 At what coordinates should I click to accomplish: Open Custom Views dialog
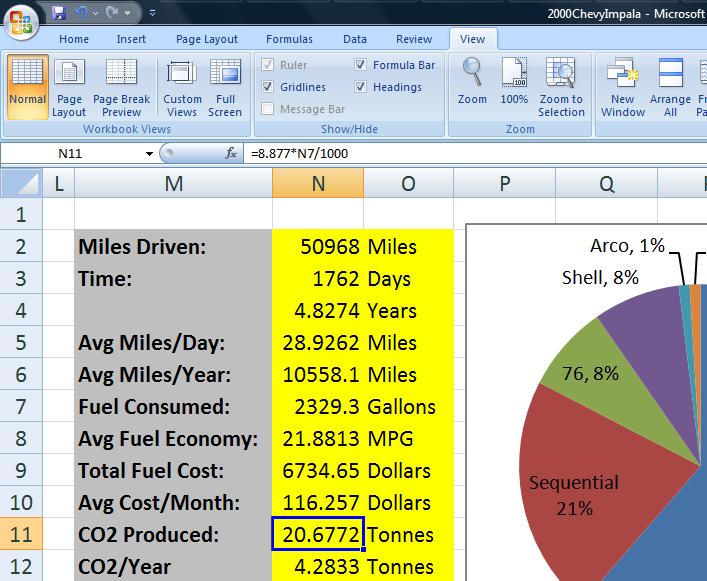(182, 87)
